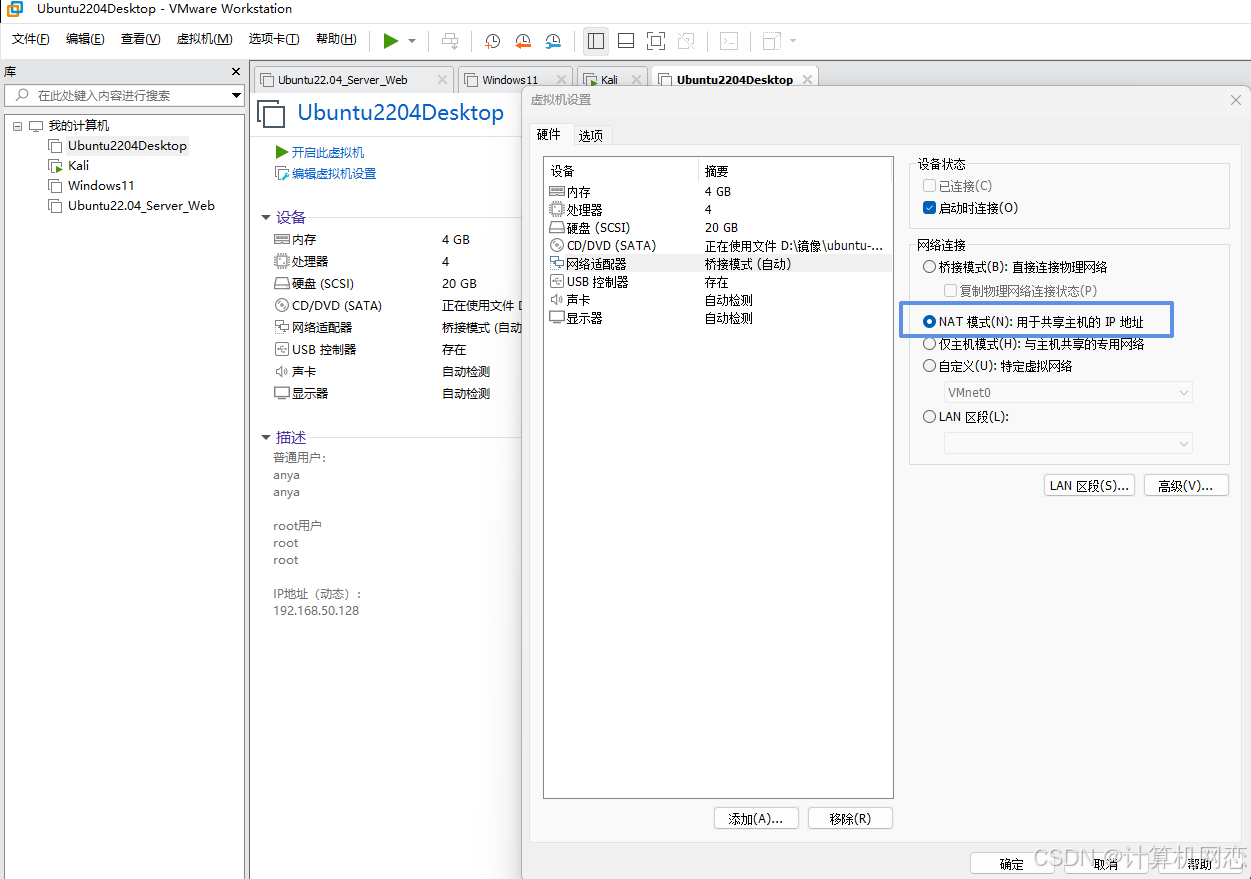The height and width of the screenshot is (879, 1251).
Task: Select Windows11 in the library tree
Action: (x=101, y=185)
